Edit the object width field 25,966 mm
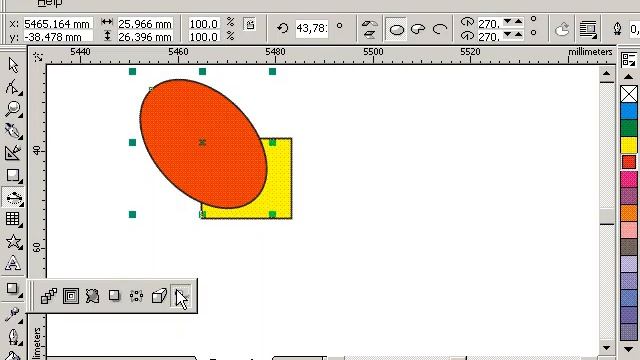 [x=145, y=24]
